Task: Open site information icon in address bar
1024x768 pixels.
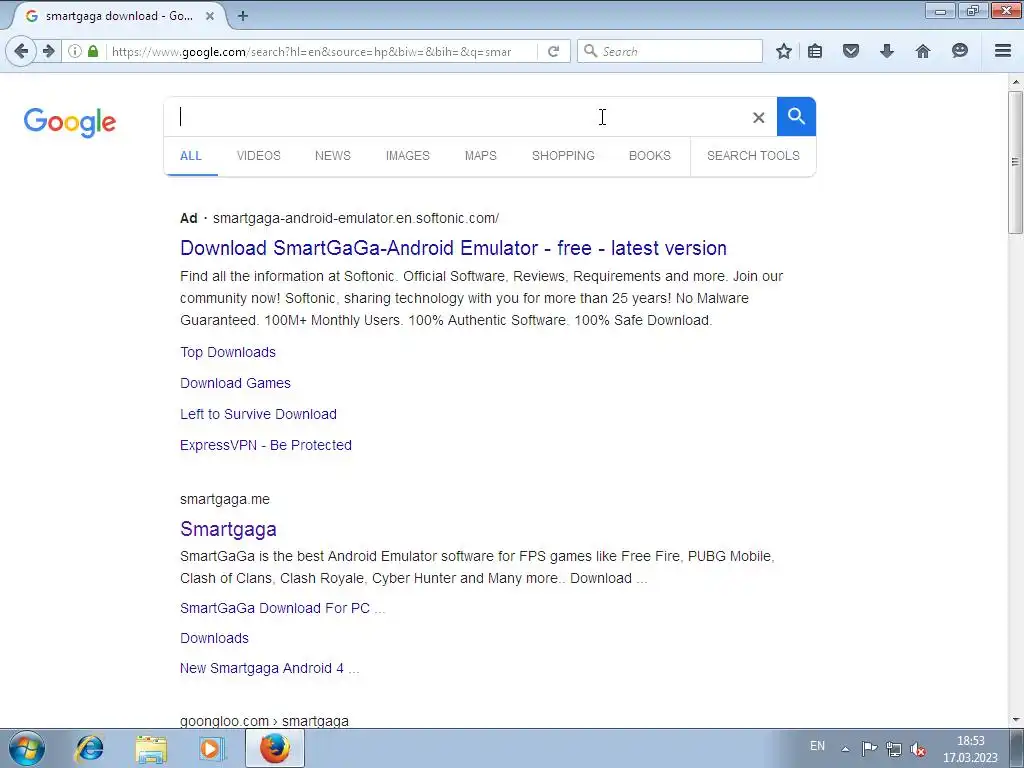Action: (x=74, y=51)
